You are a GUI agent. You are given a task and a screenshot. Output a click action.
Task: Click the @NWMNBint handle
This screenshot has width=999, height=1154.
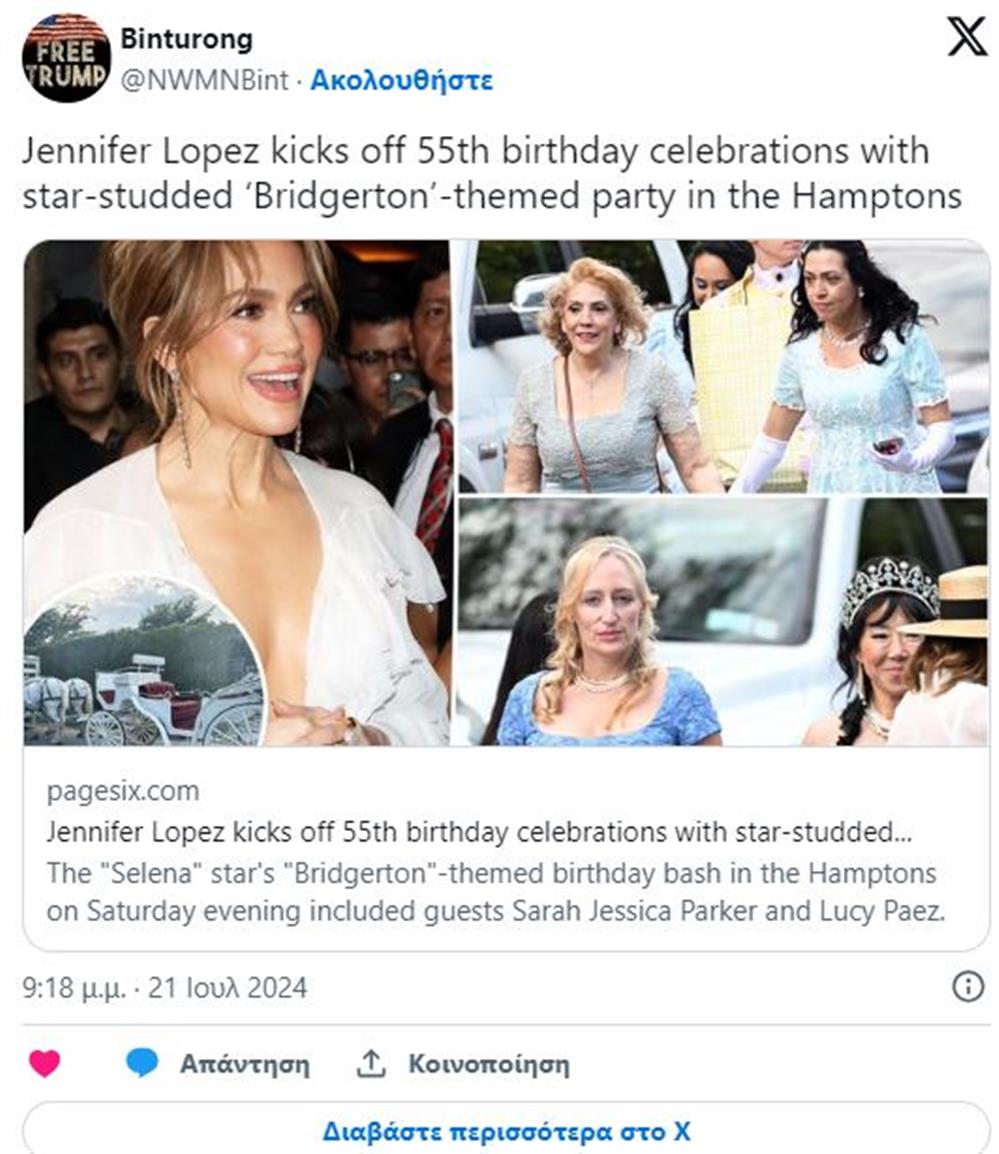coord(204,81)
